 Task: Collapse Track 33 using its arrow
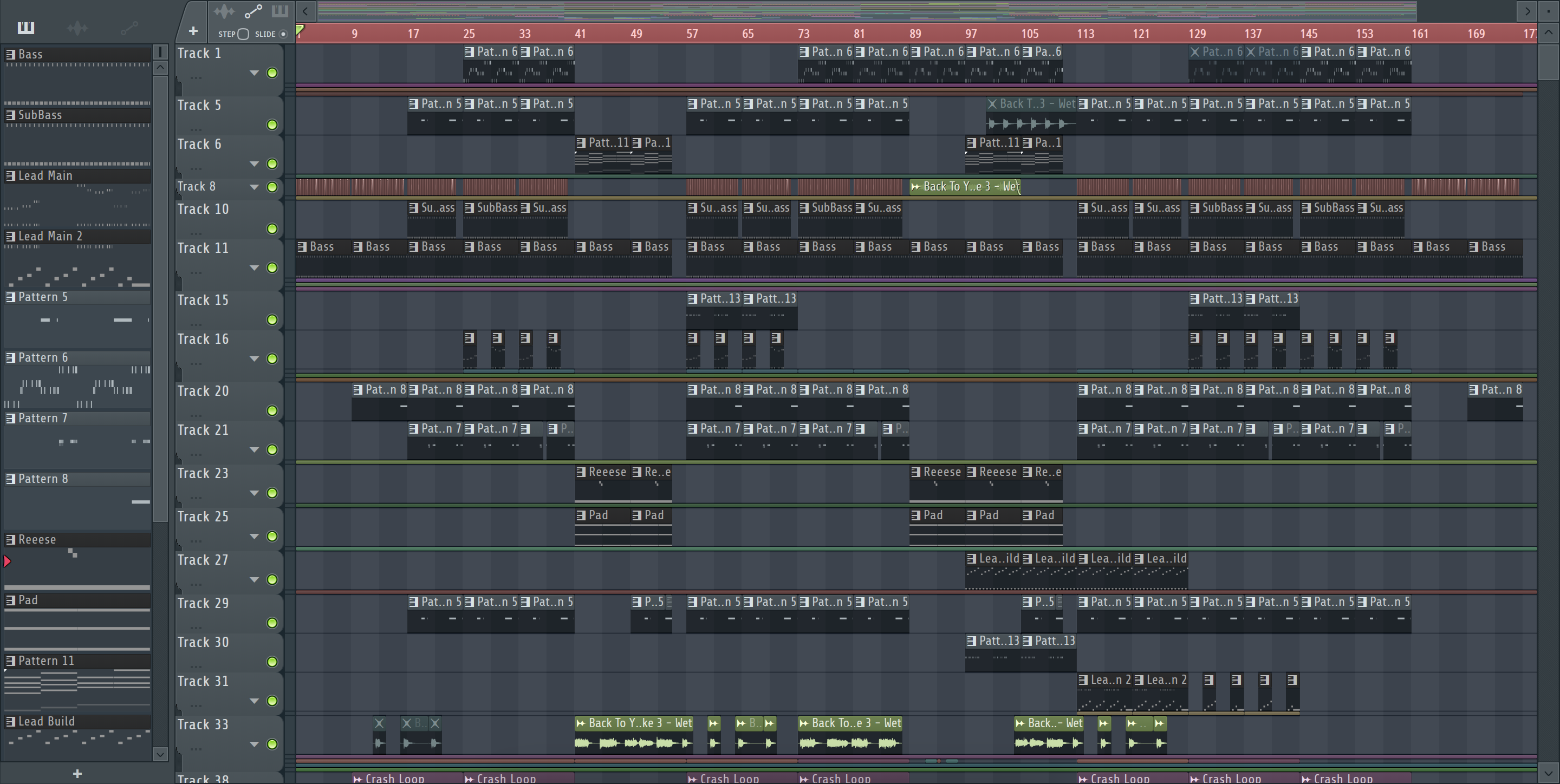pyautogui.click(x=255, y=743)
